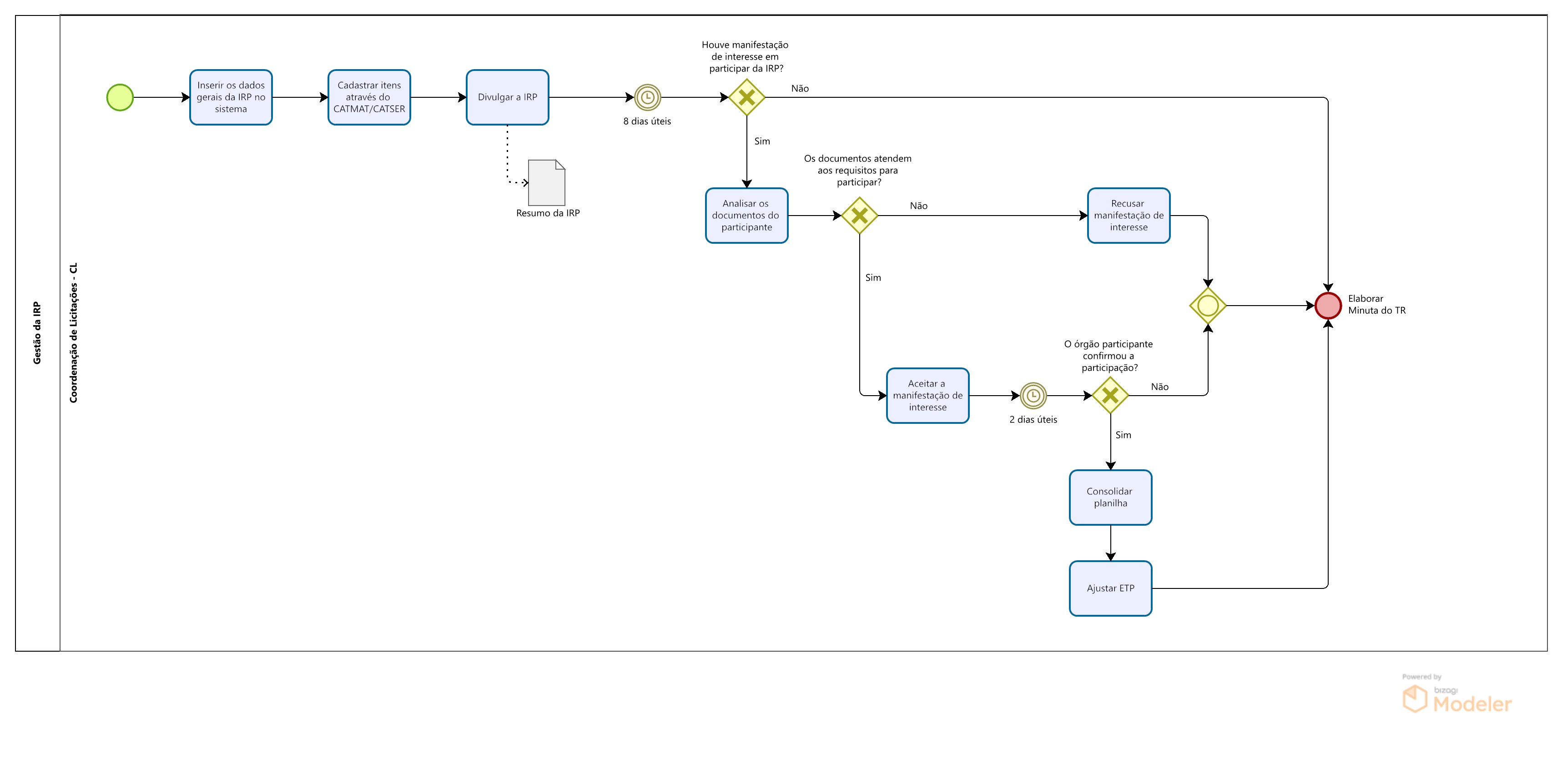The height and width of the screenshot is (784, 1562).
Task: Click Analisar os documentos do participante task
Action: (x=746, y=216)
